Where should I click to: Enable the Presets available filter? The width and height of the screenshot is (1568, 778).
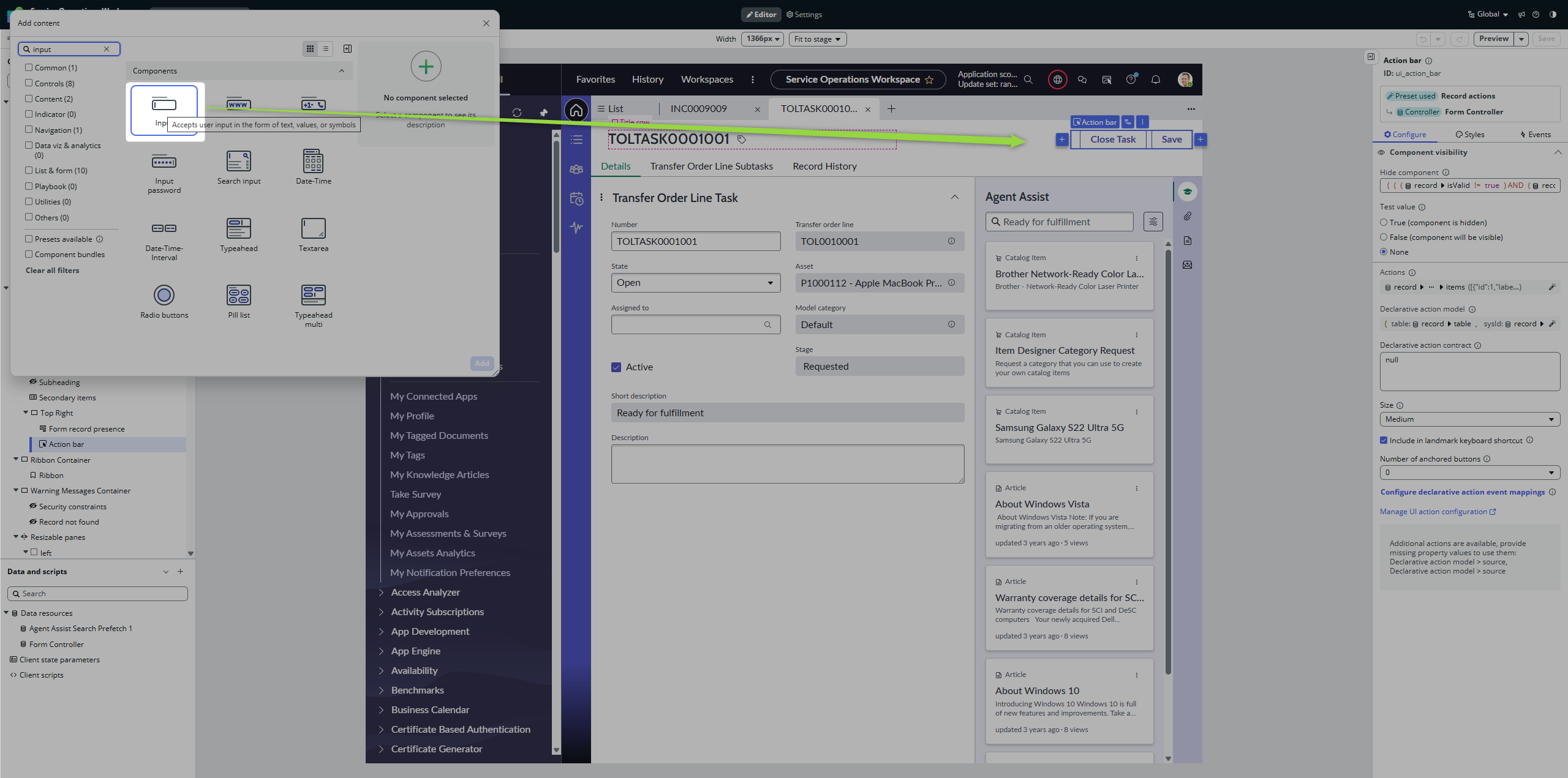point(29,239)
